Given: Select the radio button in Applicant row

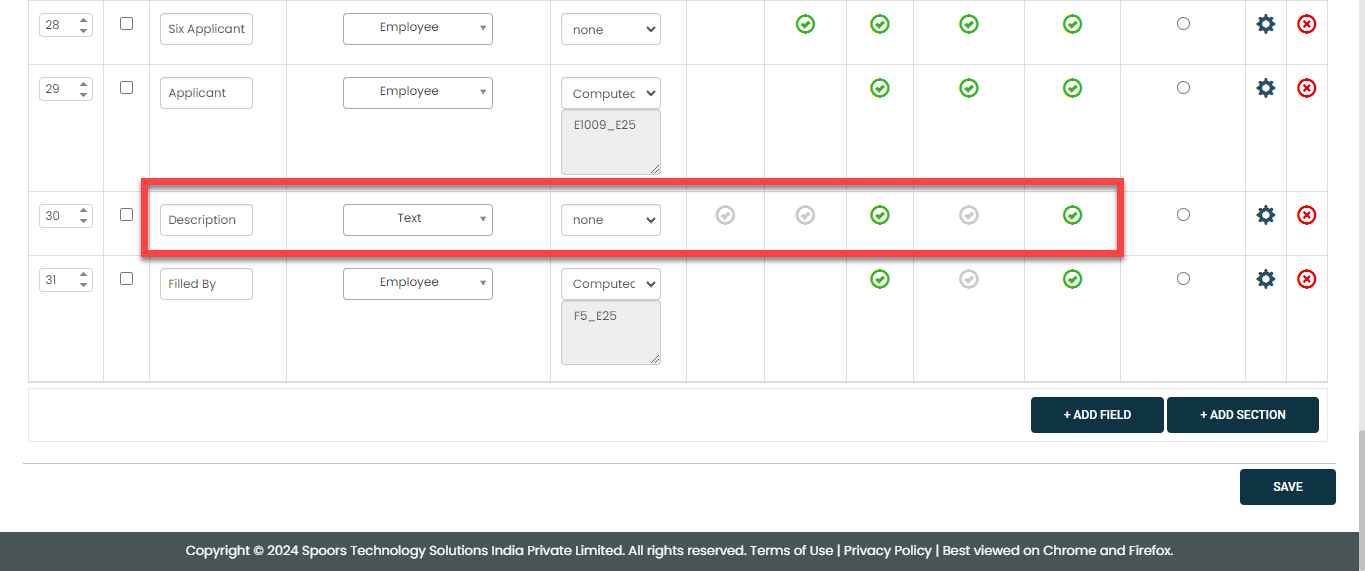Looking at the screenshot, I should pyautogui.click(x=1183, y=88).
